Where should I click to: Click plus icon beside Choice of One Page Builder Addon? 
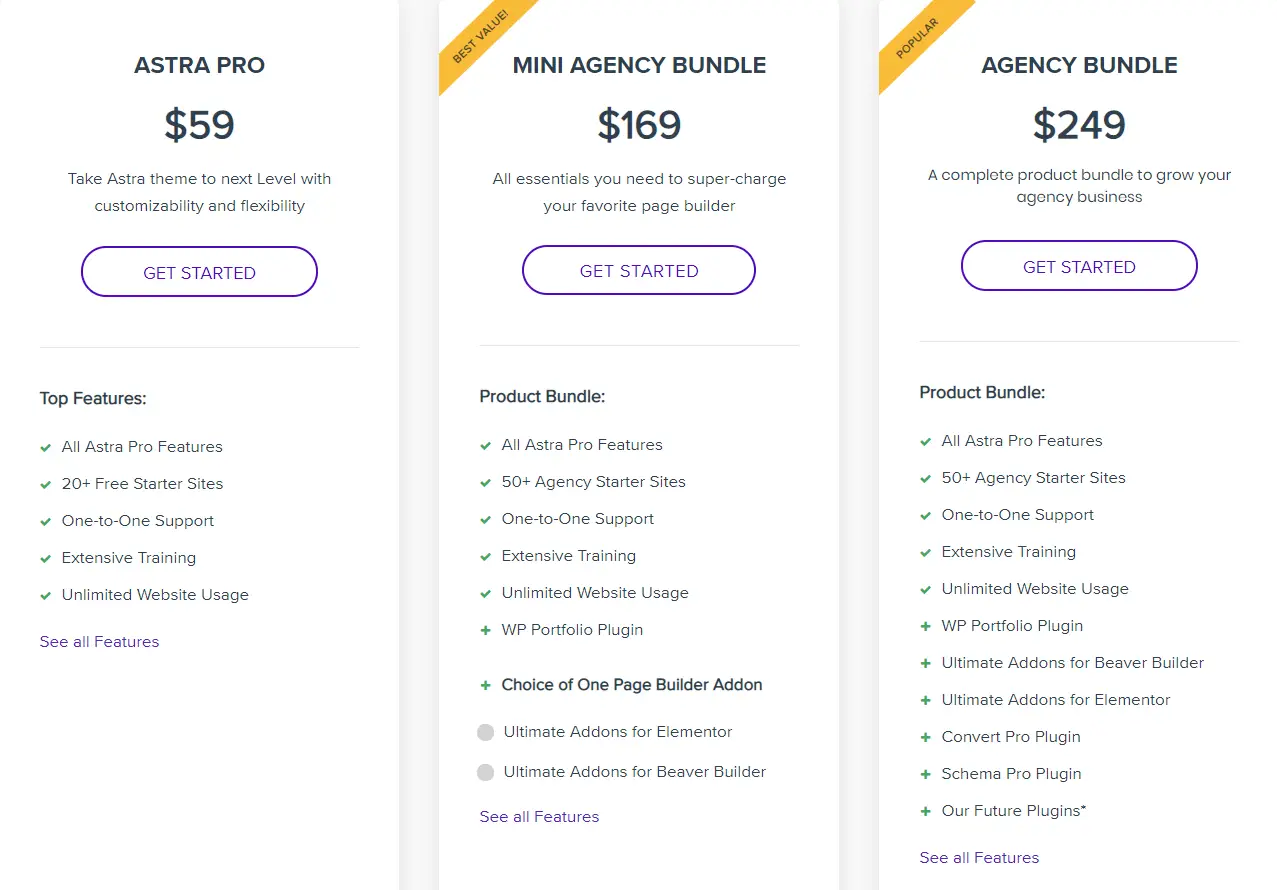pos(486,685)
